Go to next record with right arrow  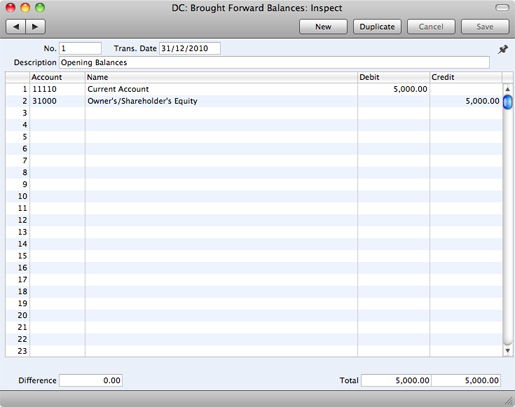click(x=35, y=27)
